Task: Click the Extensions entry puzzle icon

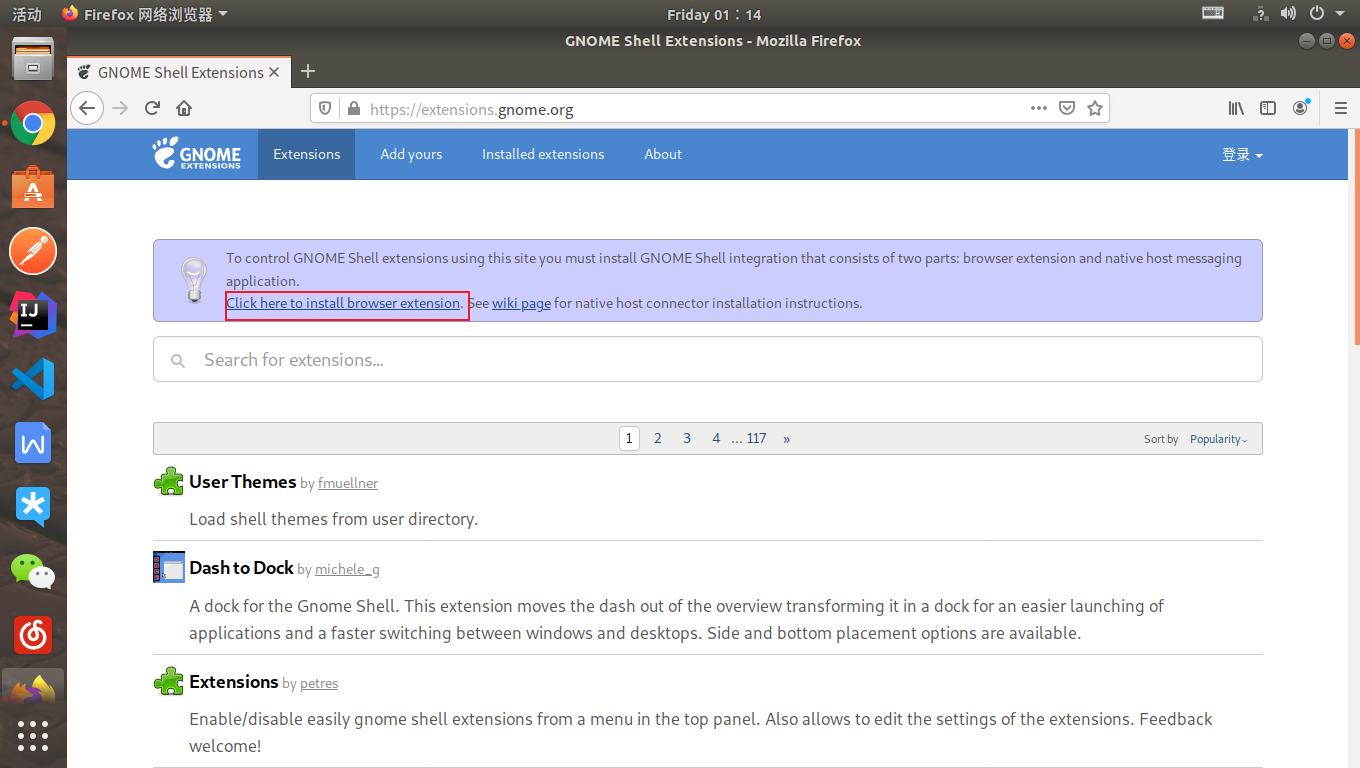Action: (168, 682)
